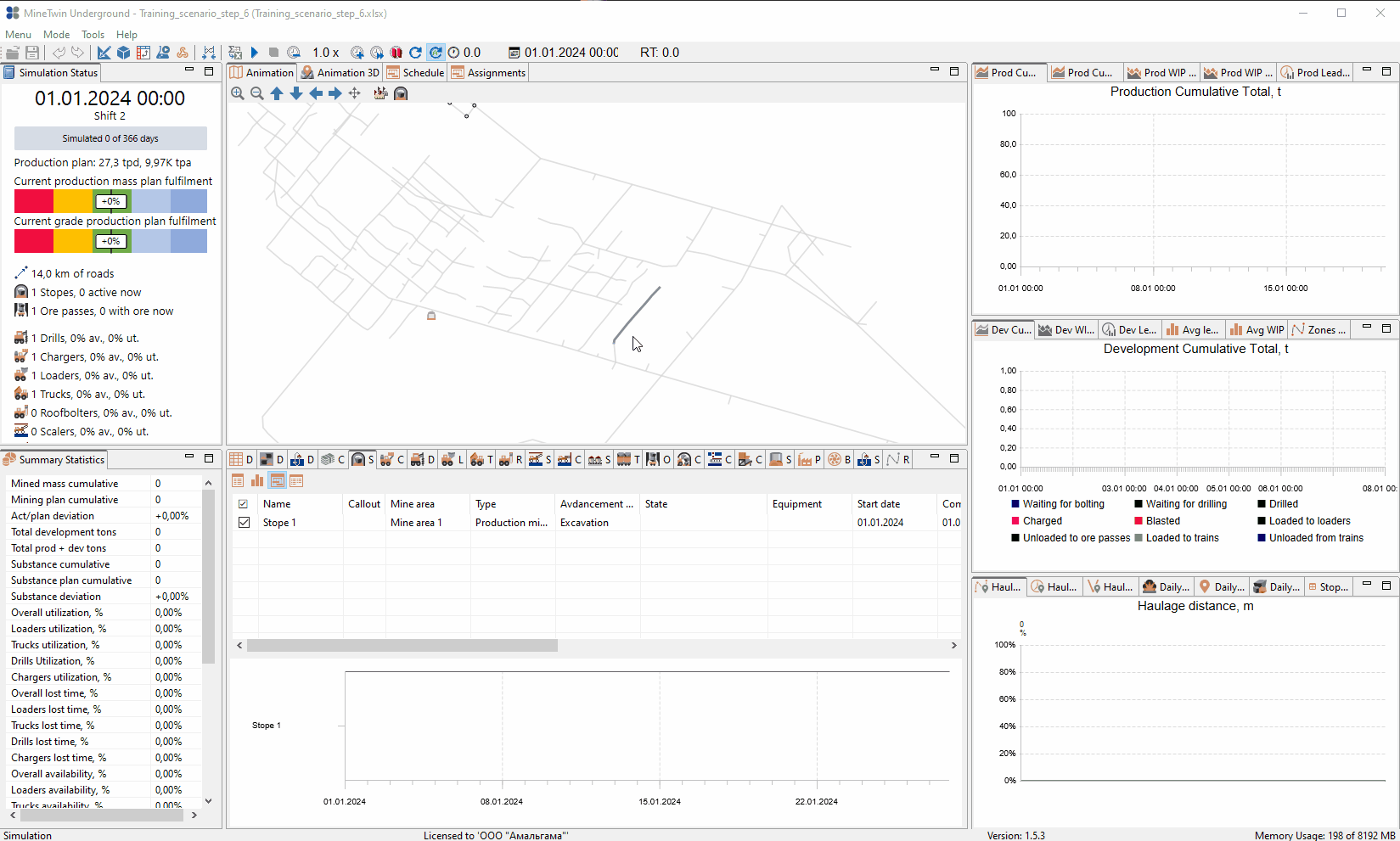Click the blue refresh arrow in main toolbar
This screenshot has width=1400, height=841.
click(415, 53)
